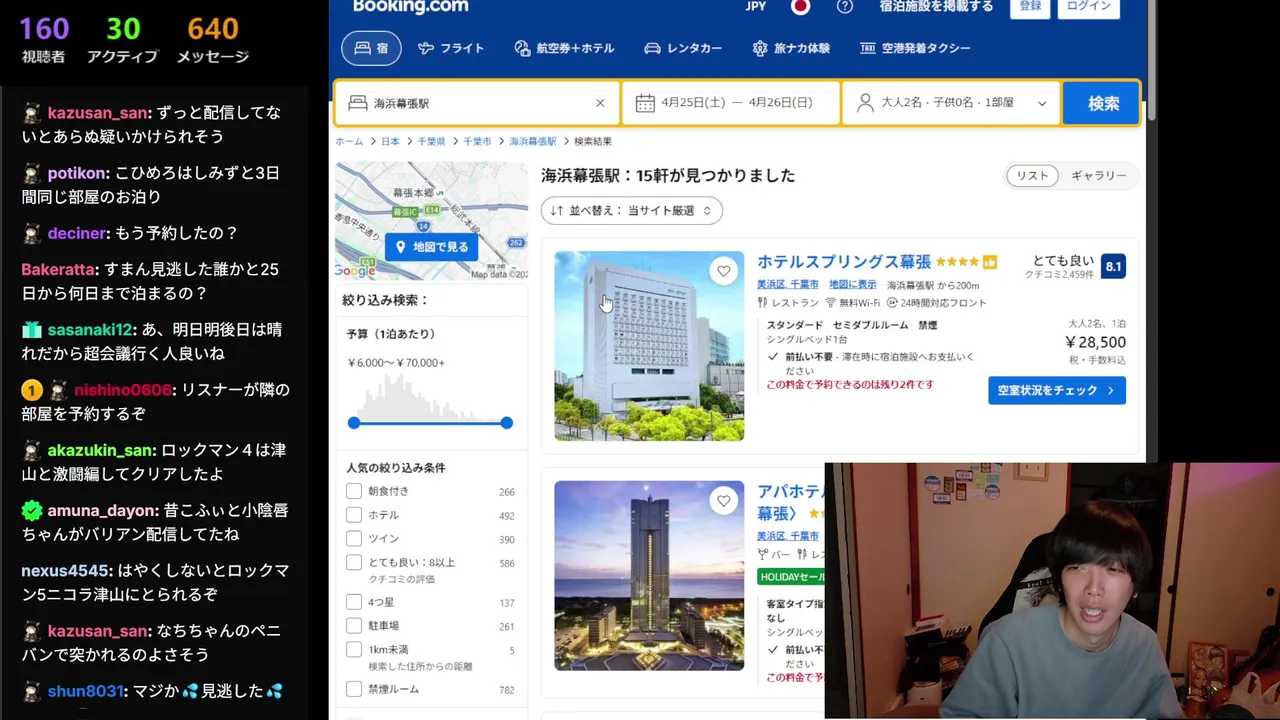Click the bed icon in destination field

click(357, 103)
